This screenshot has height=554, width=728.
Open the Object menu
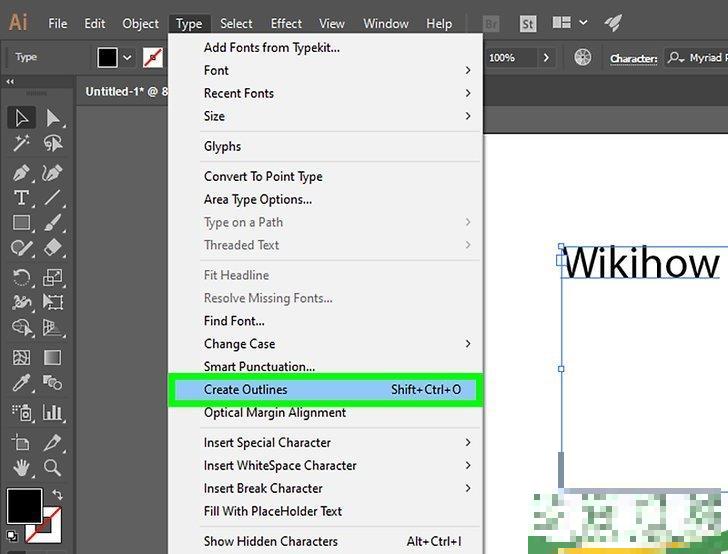click(x=140, y=24)
